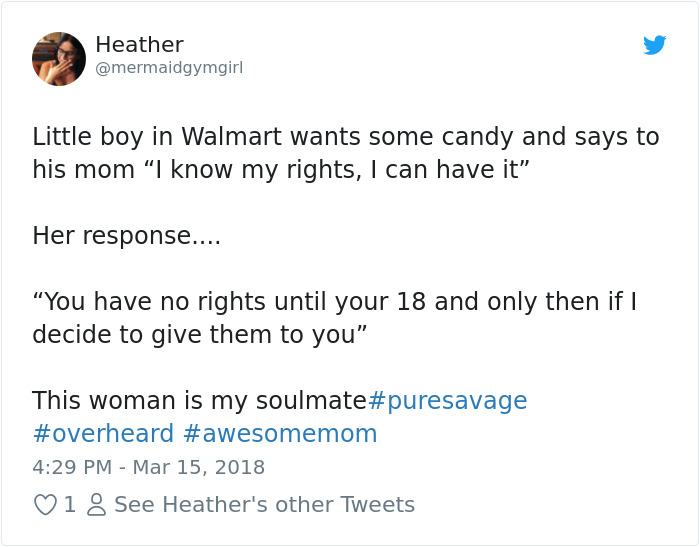Screen dimensions: 700x547
Task: Open the #puresavage hashtag
Action: point(447,401)
